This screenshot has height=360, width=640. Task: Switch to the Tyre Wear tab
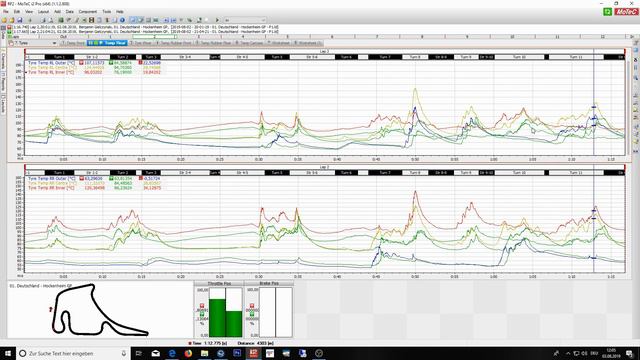141,43
